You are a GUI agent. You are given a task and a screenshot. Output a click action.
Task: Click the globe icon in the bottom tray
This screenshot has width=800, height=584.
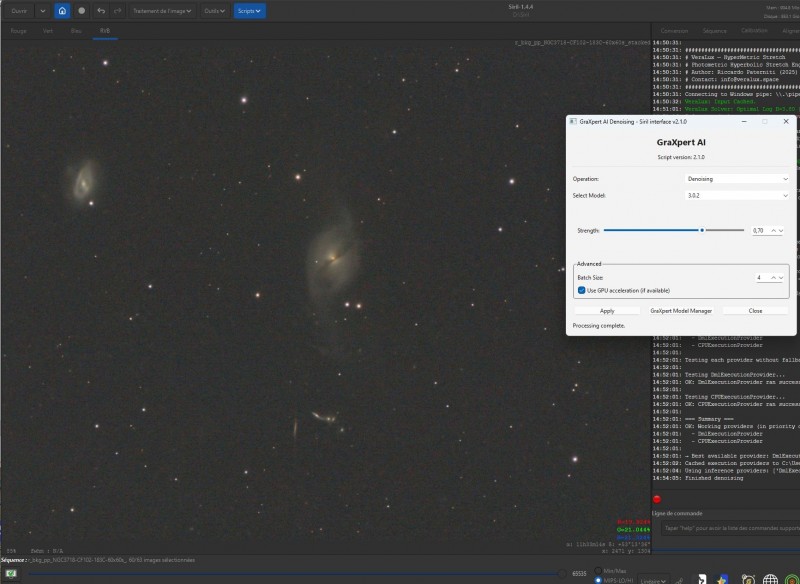[x=770, y=579]
